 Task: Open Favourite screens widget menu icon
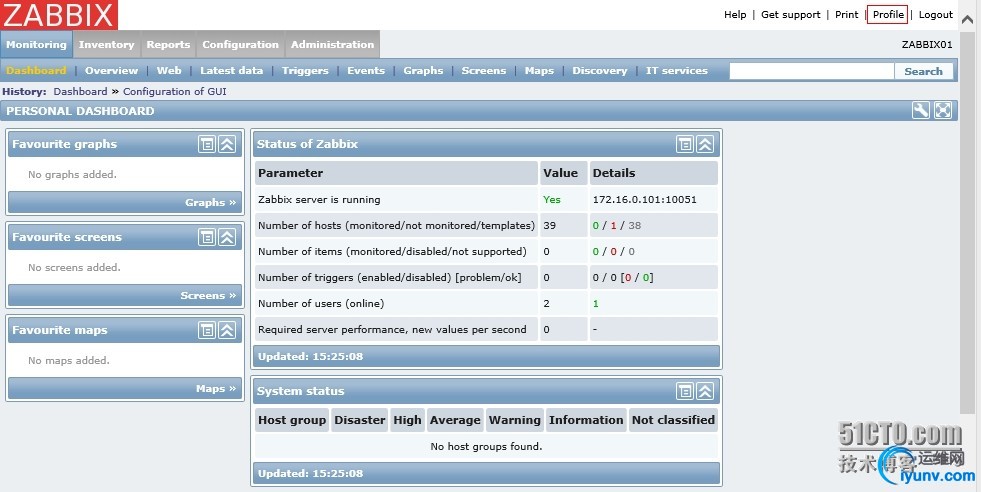click(x=206, y=237)
